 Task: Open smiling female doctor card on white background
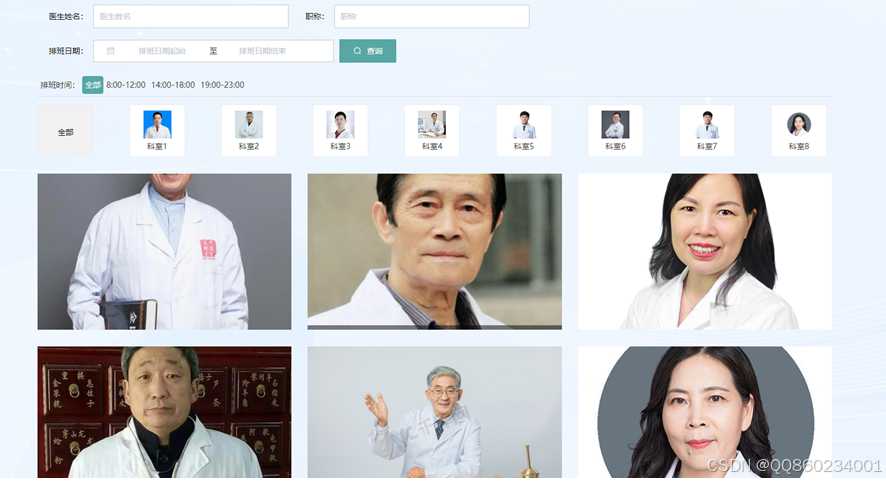point(705,252)
